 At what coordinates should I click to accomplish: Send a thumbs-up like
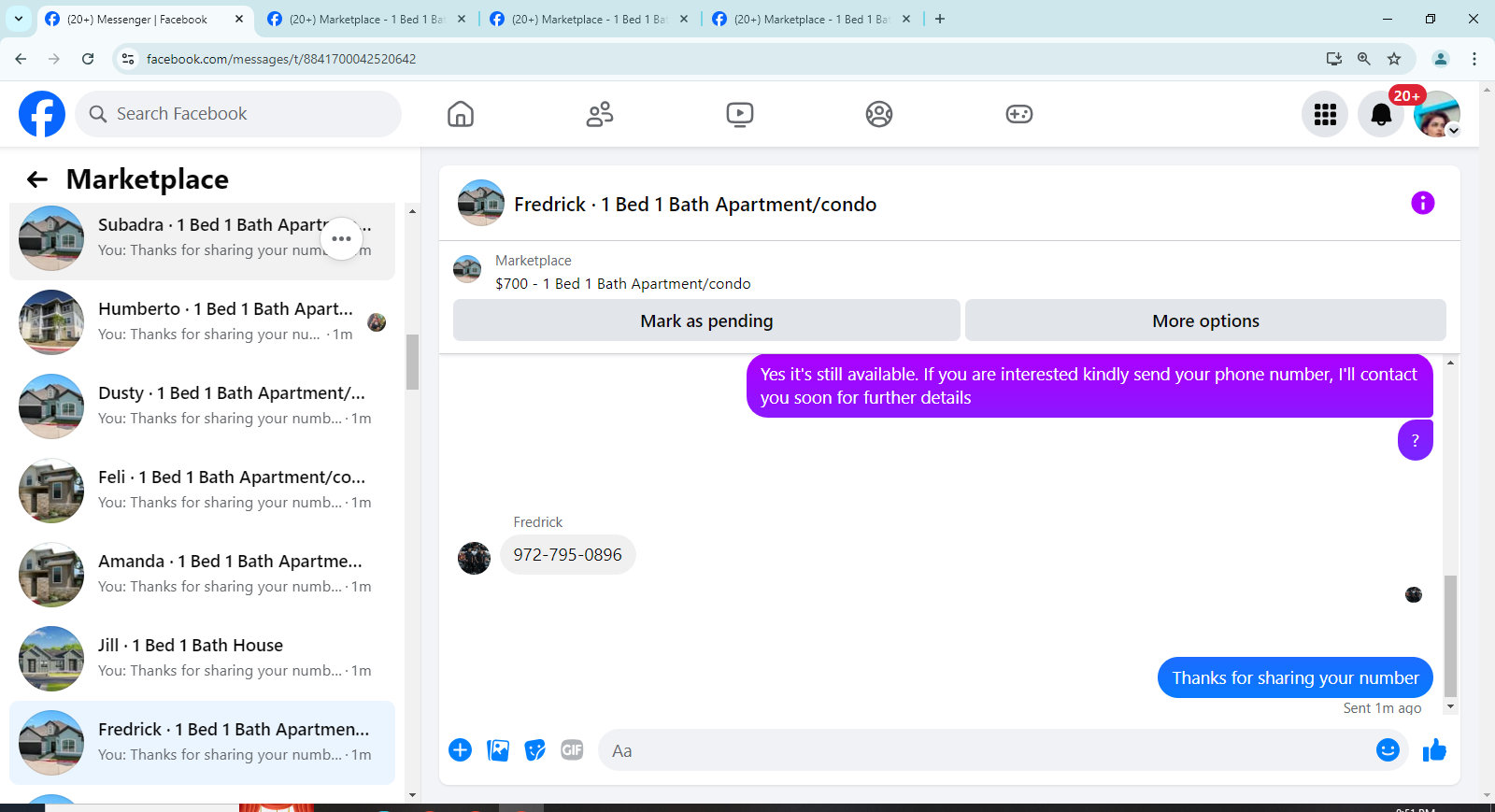(x=1434, y=750)
